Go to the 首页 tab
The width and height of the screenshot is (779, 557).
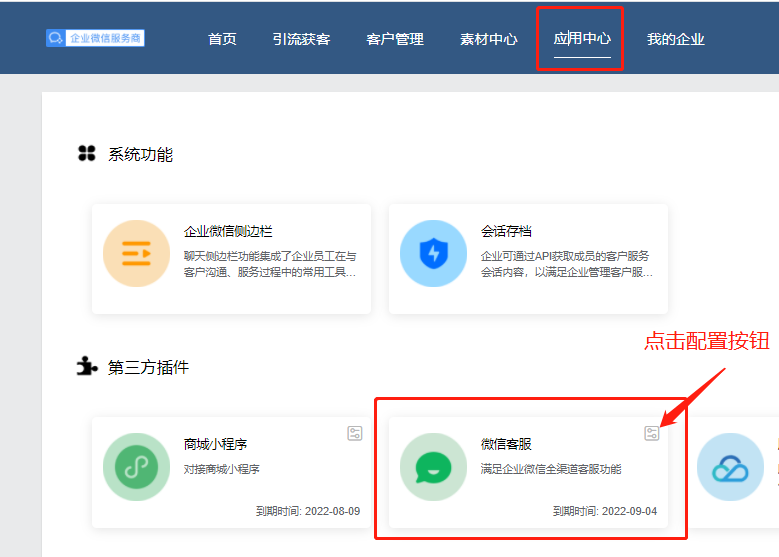point(222,39)
